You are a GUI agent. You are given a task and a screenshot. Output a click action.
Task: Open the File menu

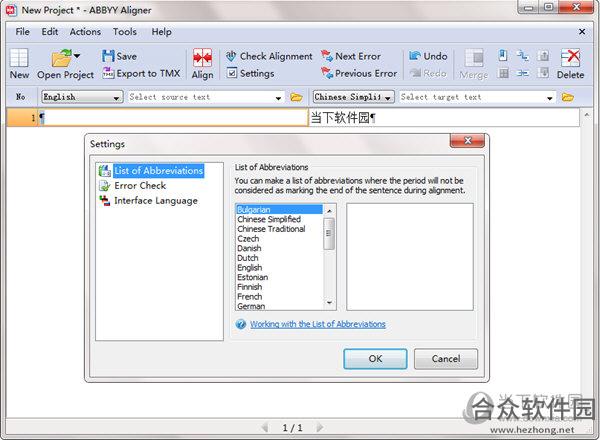(23, 32)
